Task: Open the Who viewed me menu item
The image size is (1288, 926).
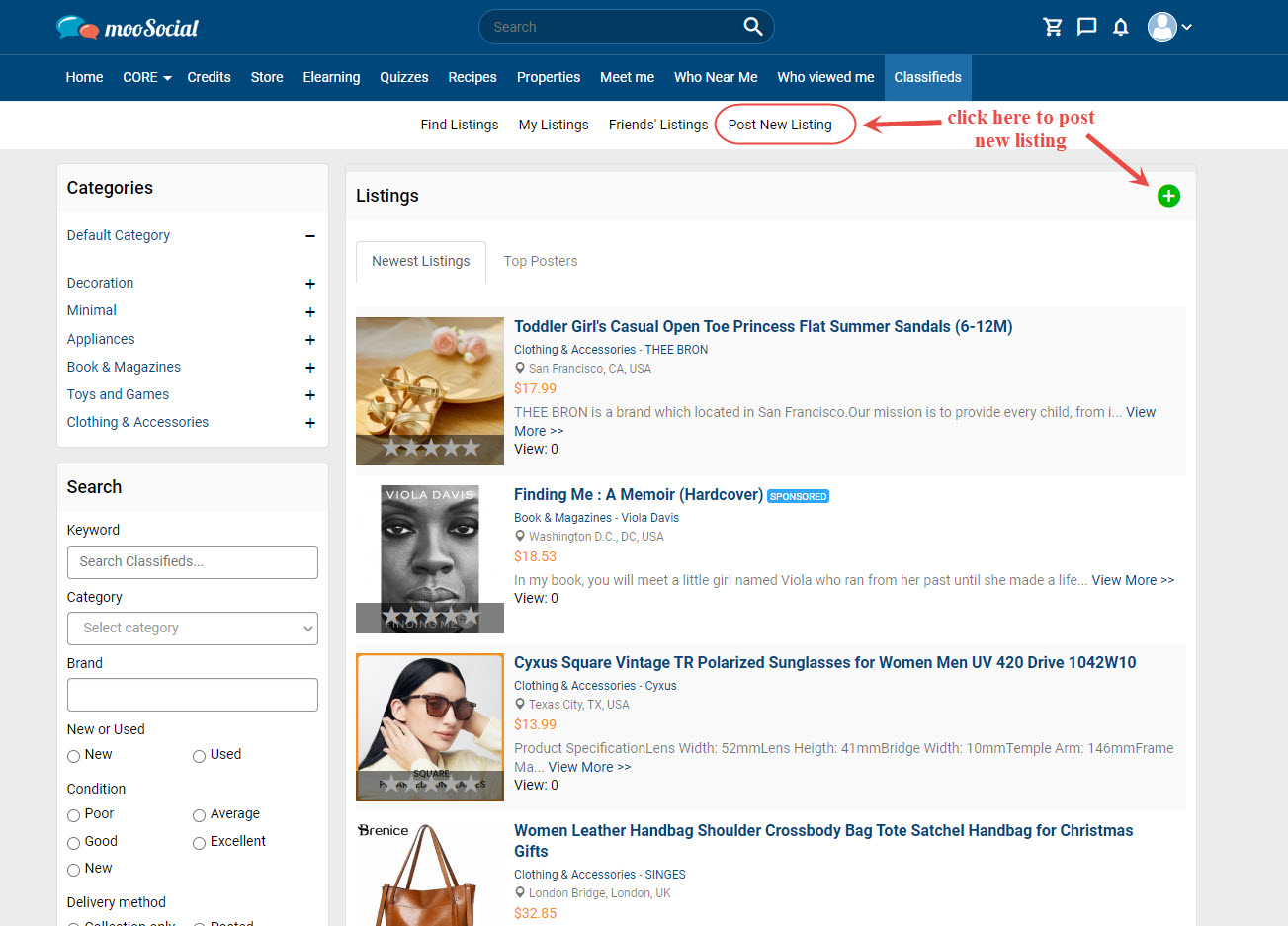Action: (825, 77)
